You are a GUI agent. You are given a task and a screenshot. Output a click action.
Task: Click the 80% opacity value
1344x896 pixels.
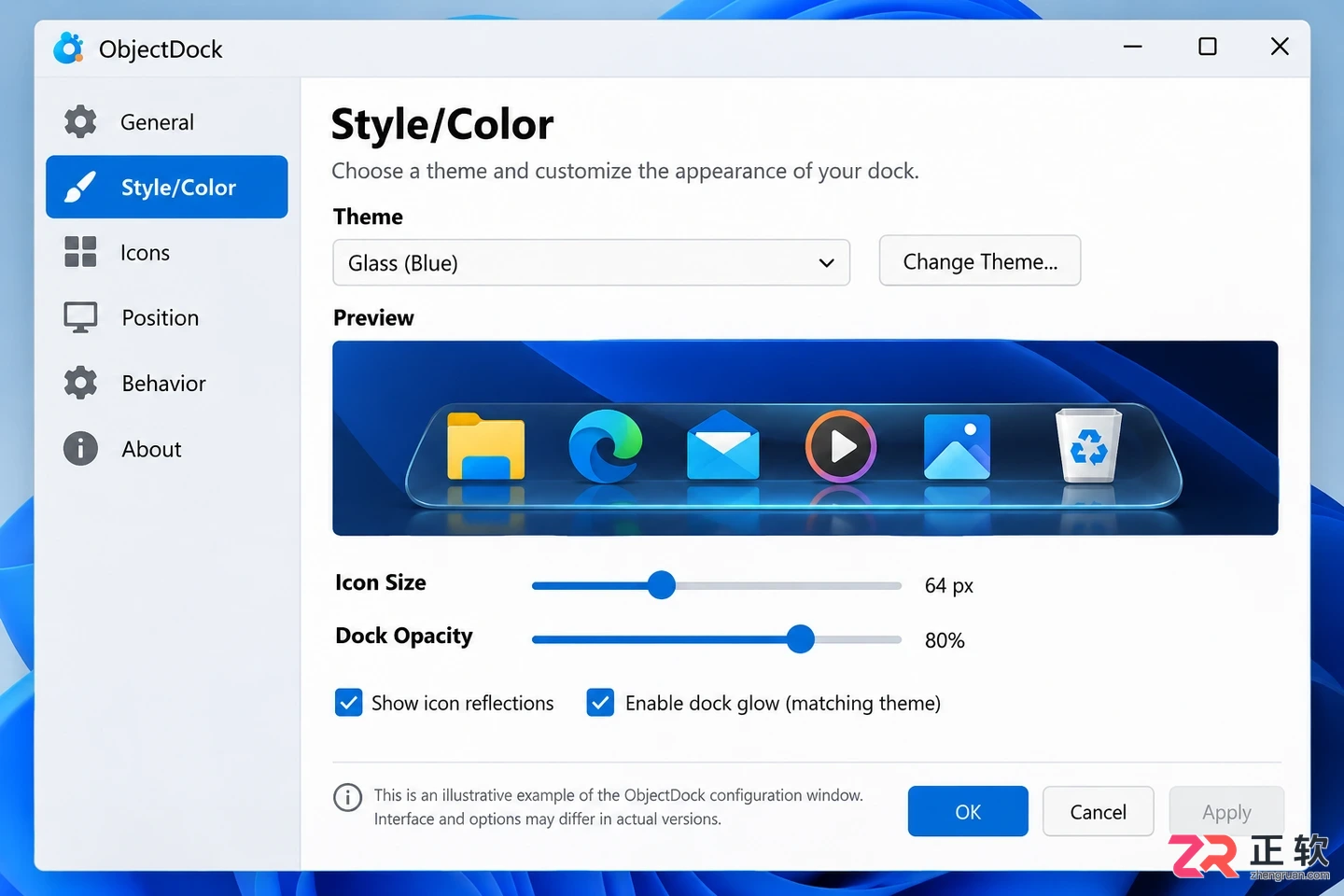945,640
